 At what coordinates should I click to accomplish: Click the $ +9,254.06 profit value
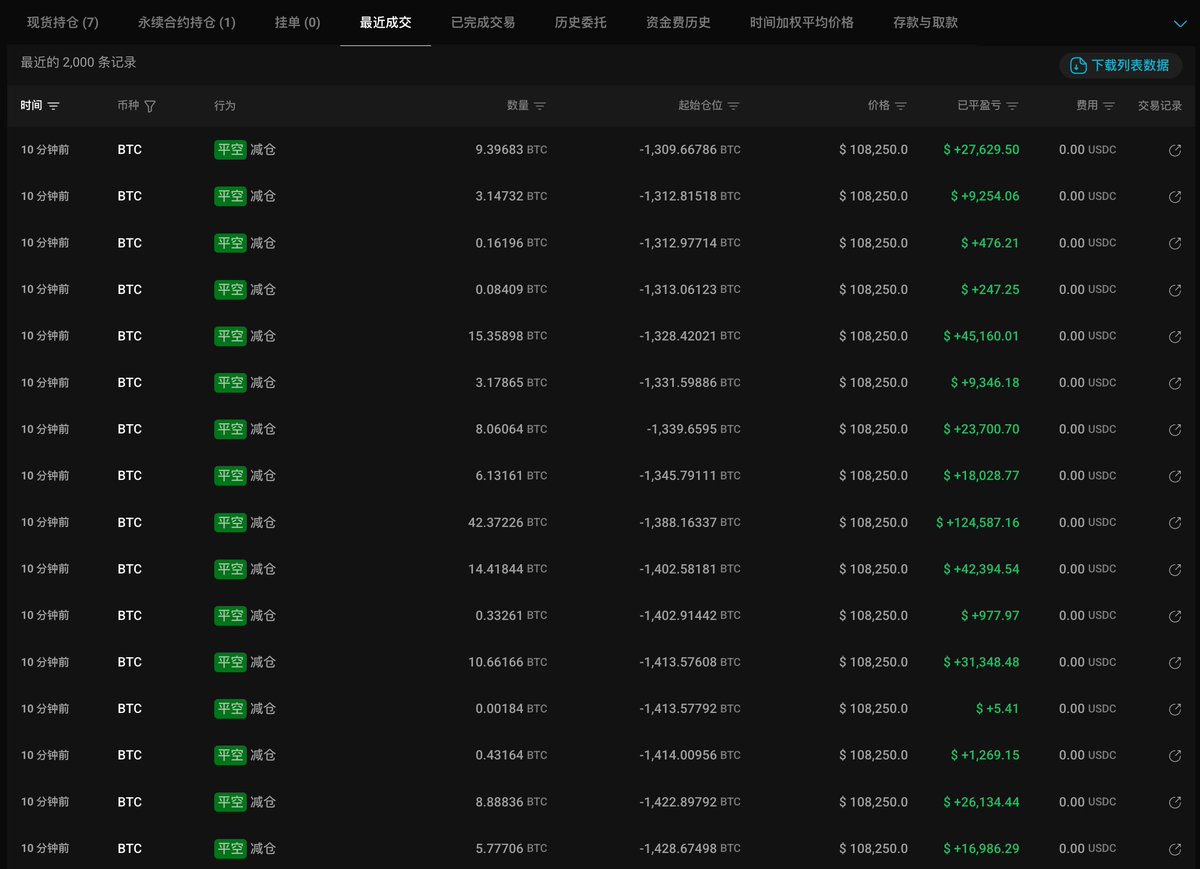(x=984, y=197)
